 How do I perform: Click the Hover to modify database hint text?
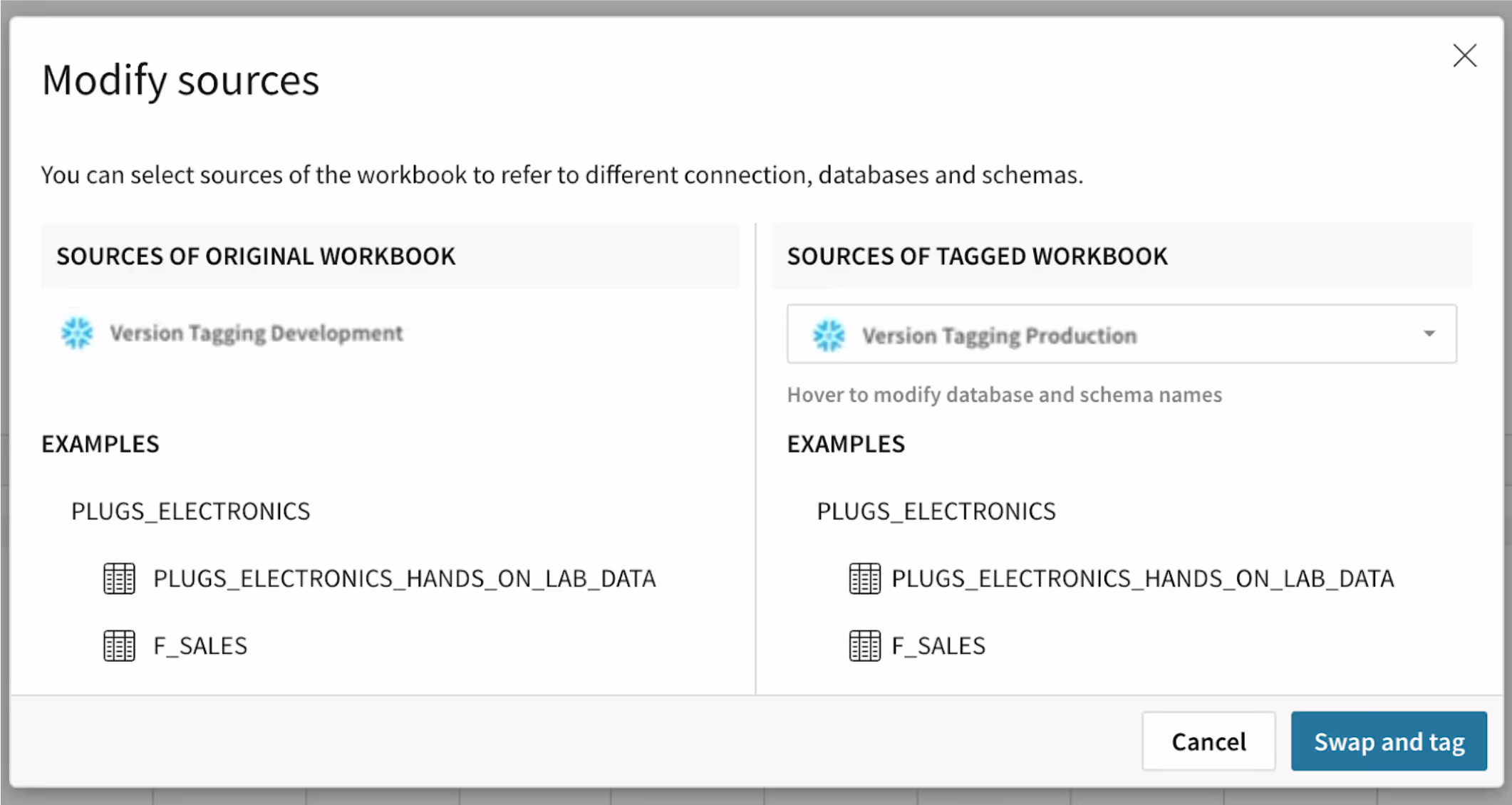point(1004,395)
